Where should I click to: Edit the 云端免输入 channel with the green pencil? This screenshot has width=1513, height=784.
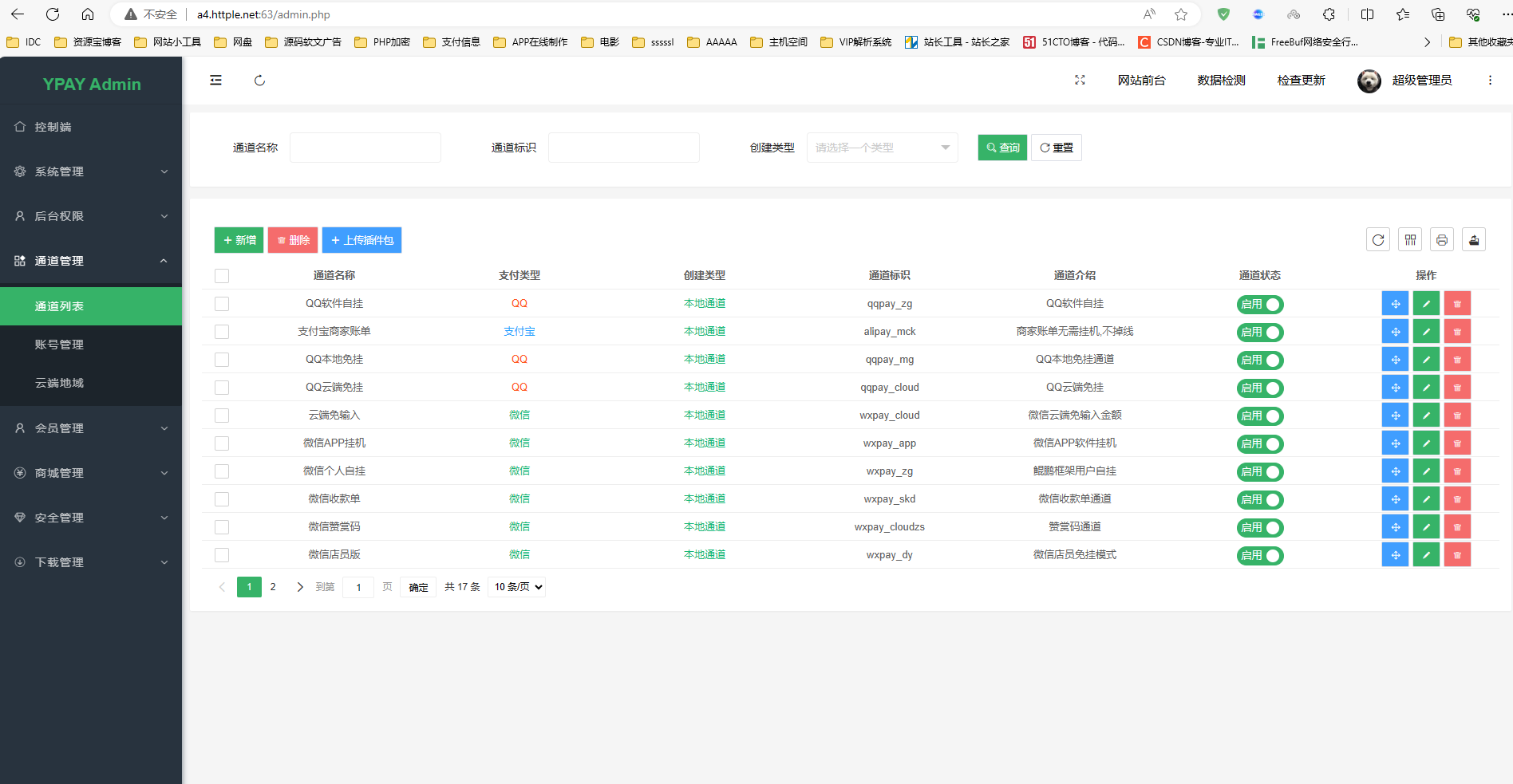(x=1426, y=416)
